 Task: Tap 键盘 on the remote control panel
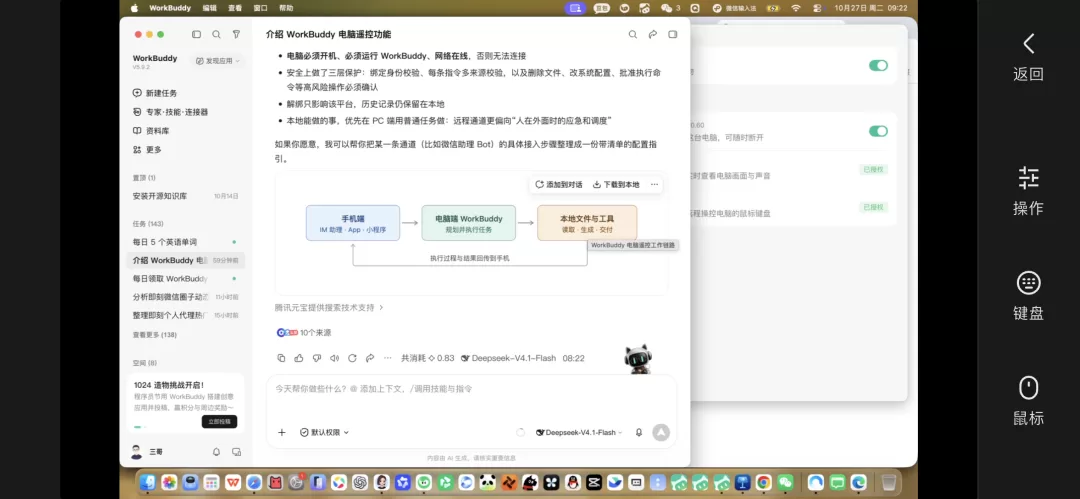[1028, 296]
